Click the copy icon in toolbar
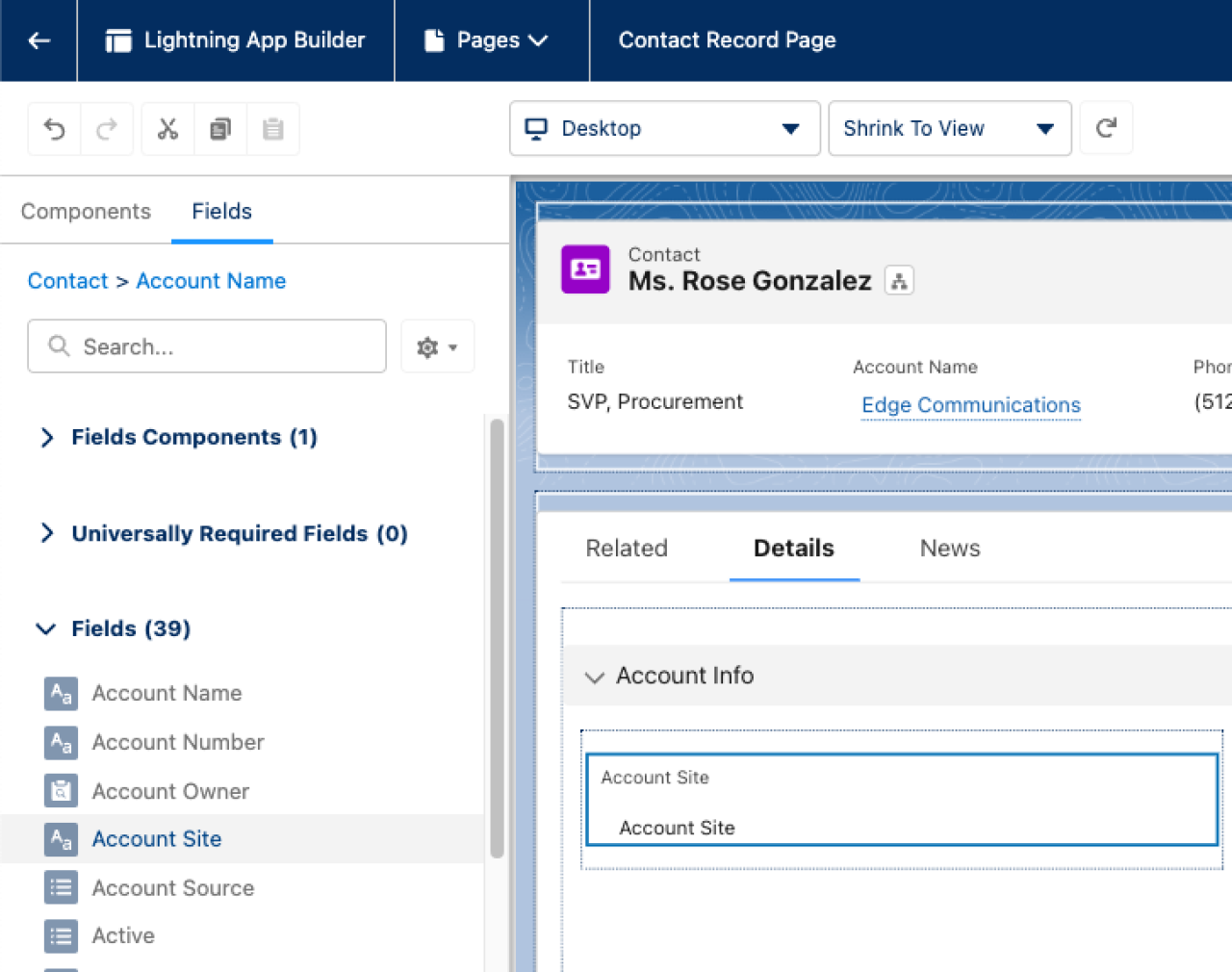 [220, 129]
